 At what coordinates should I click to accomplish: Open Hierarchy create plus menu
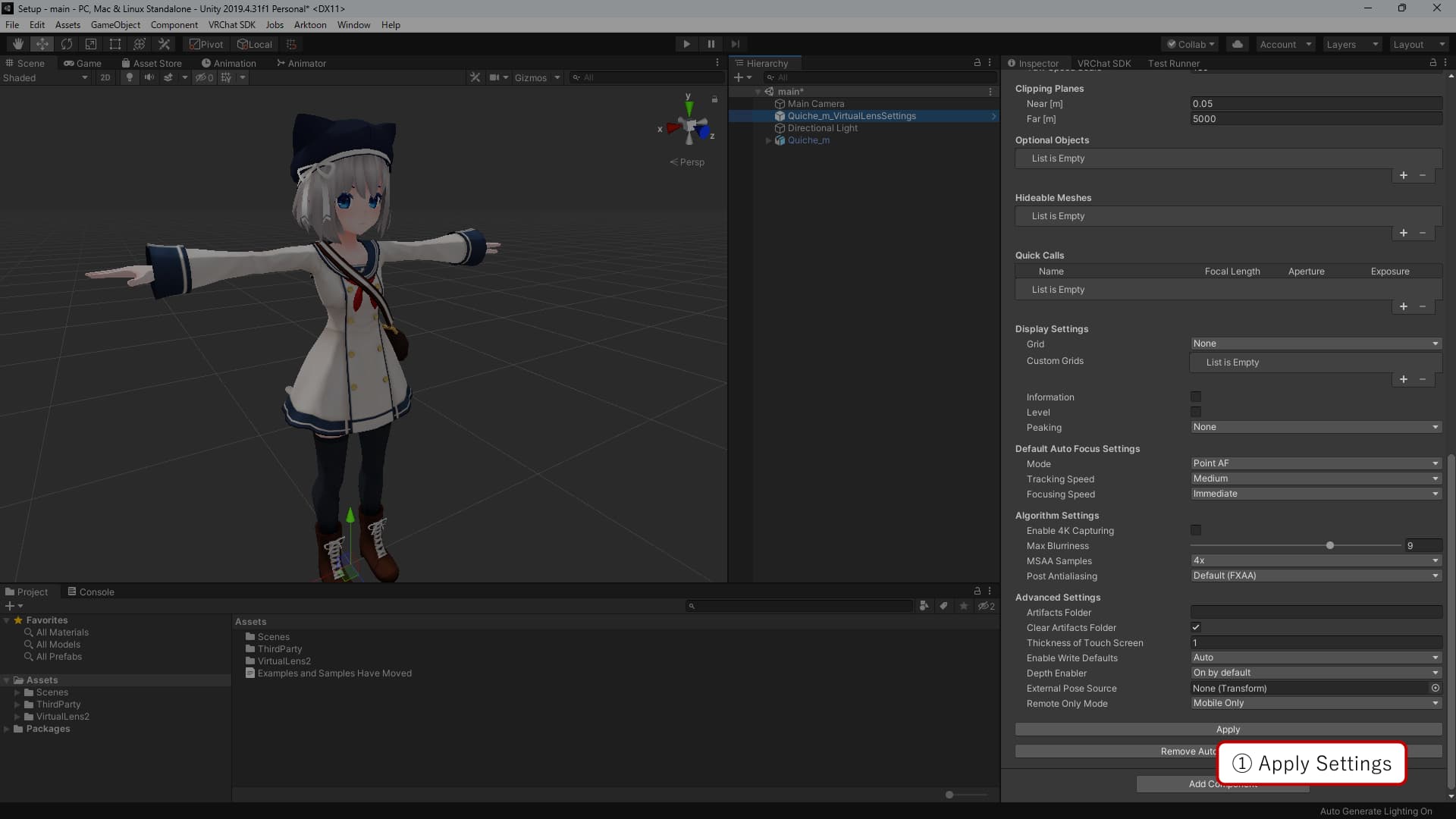point(742,77)
